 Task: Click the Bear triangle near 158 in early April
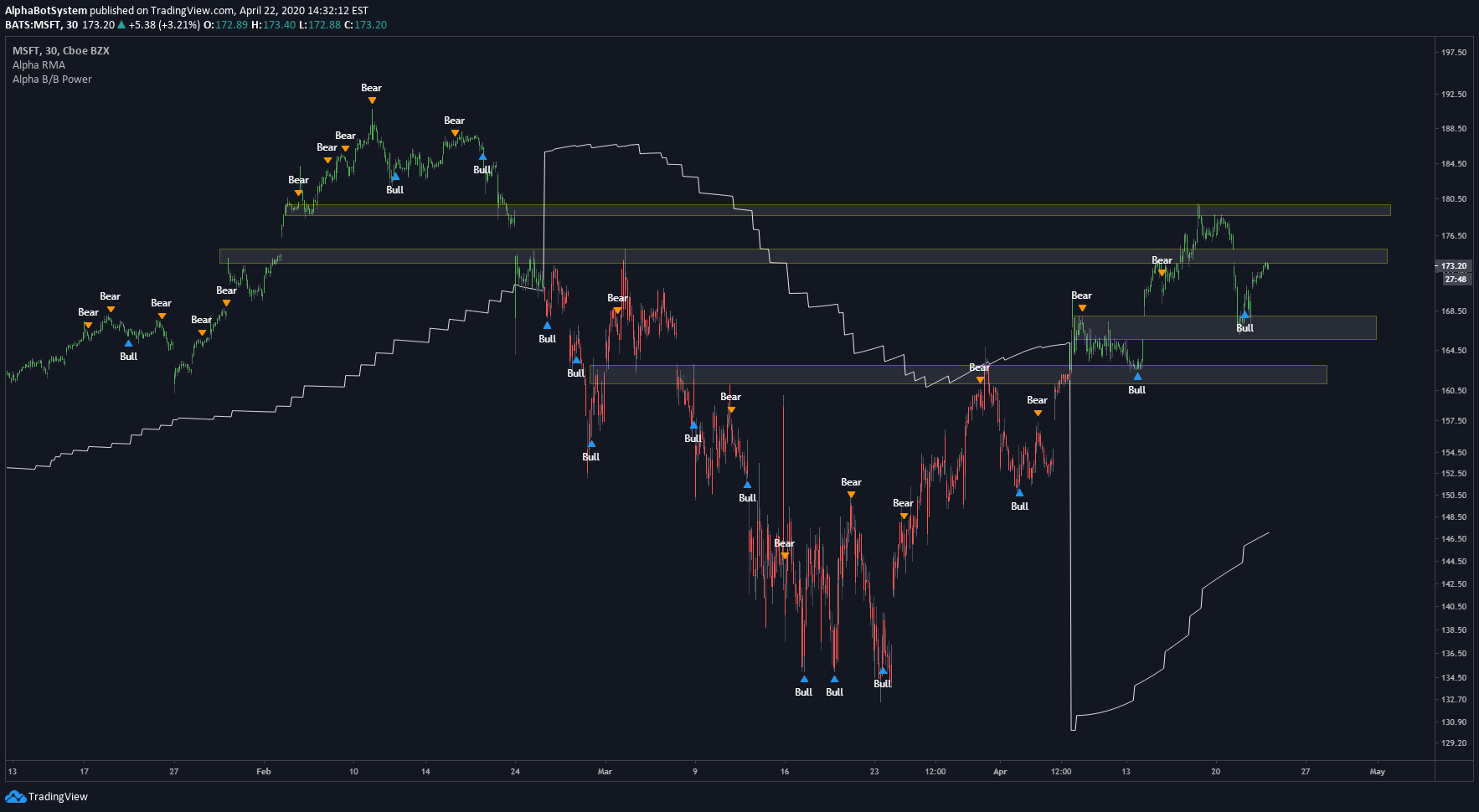(x=1038, y=413)
